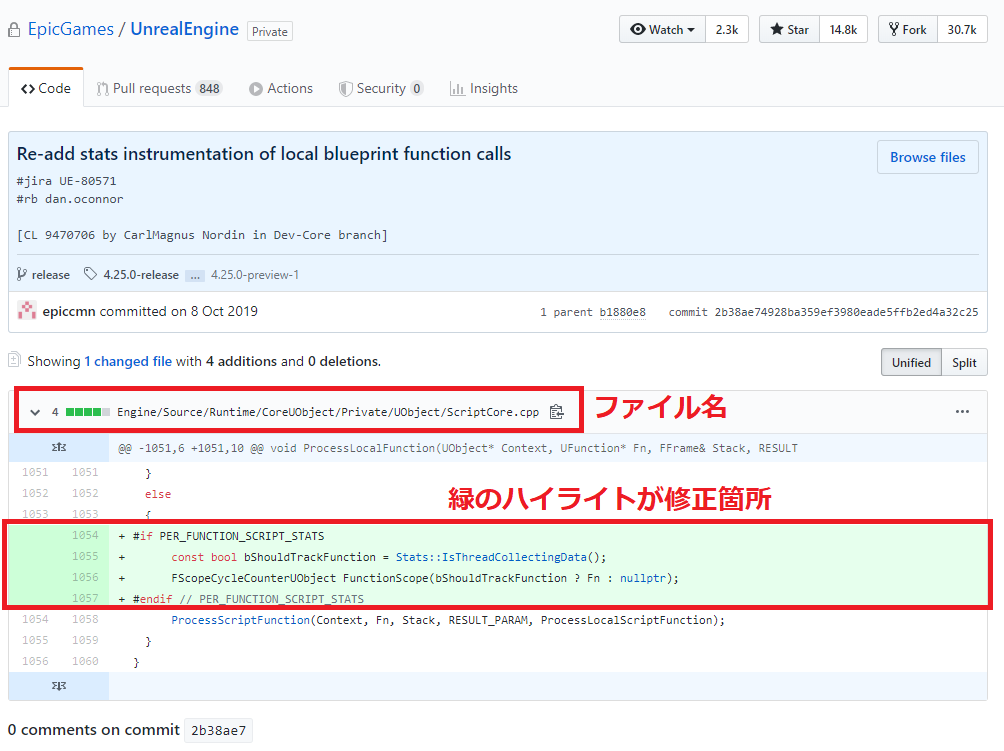Screen dimensions: 1004x751
Task: Switch diff view to Split
Action: (964, 362)
